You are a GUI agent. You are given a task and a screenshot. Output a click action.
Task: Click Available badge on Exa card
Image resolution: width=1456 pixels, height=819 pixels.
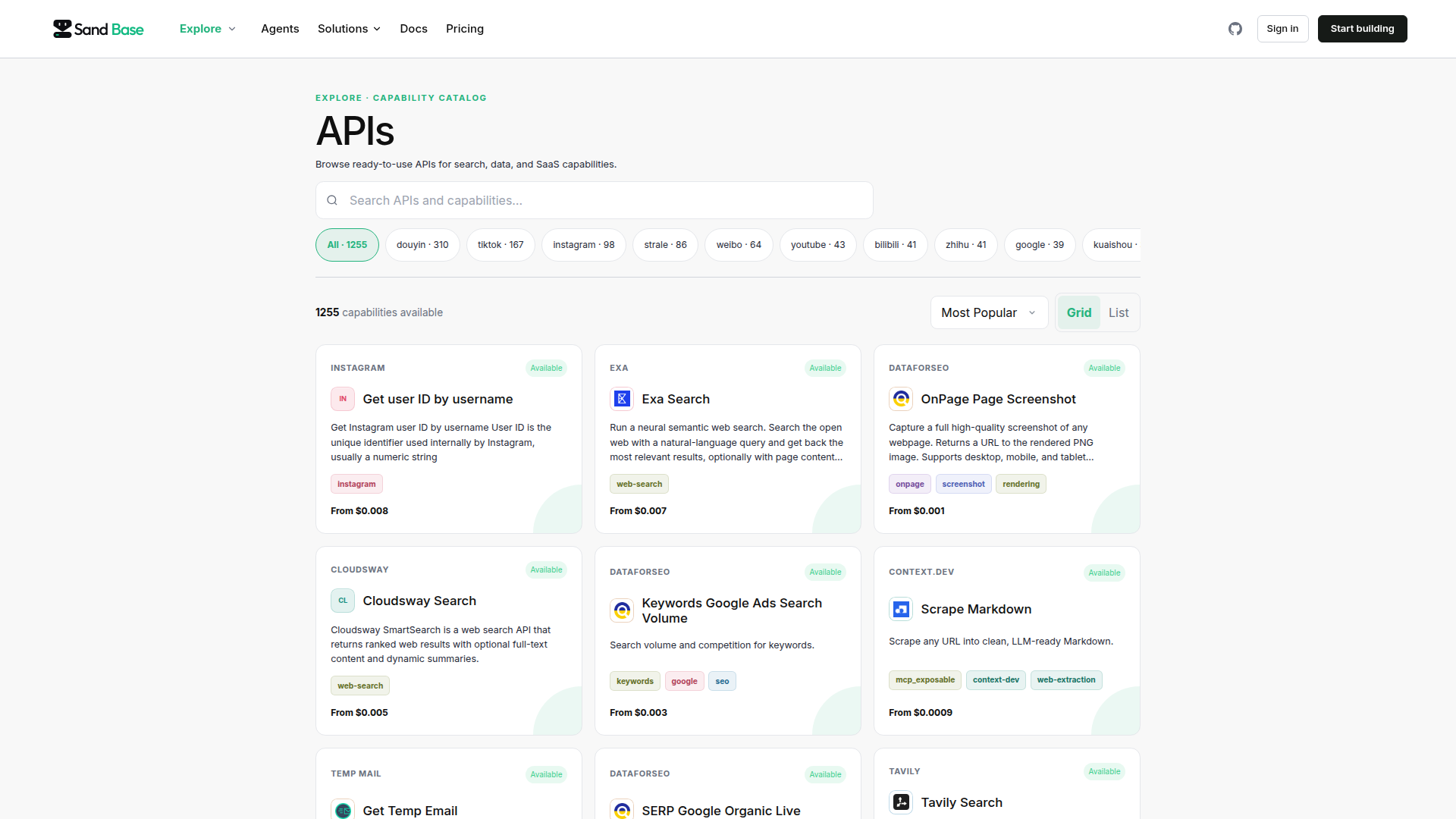coord(825,368)
